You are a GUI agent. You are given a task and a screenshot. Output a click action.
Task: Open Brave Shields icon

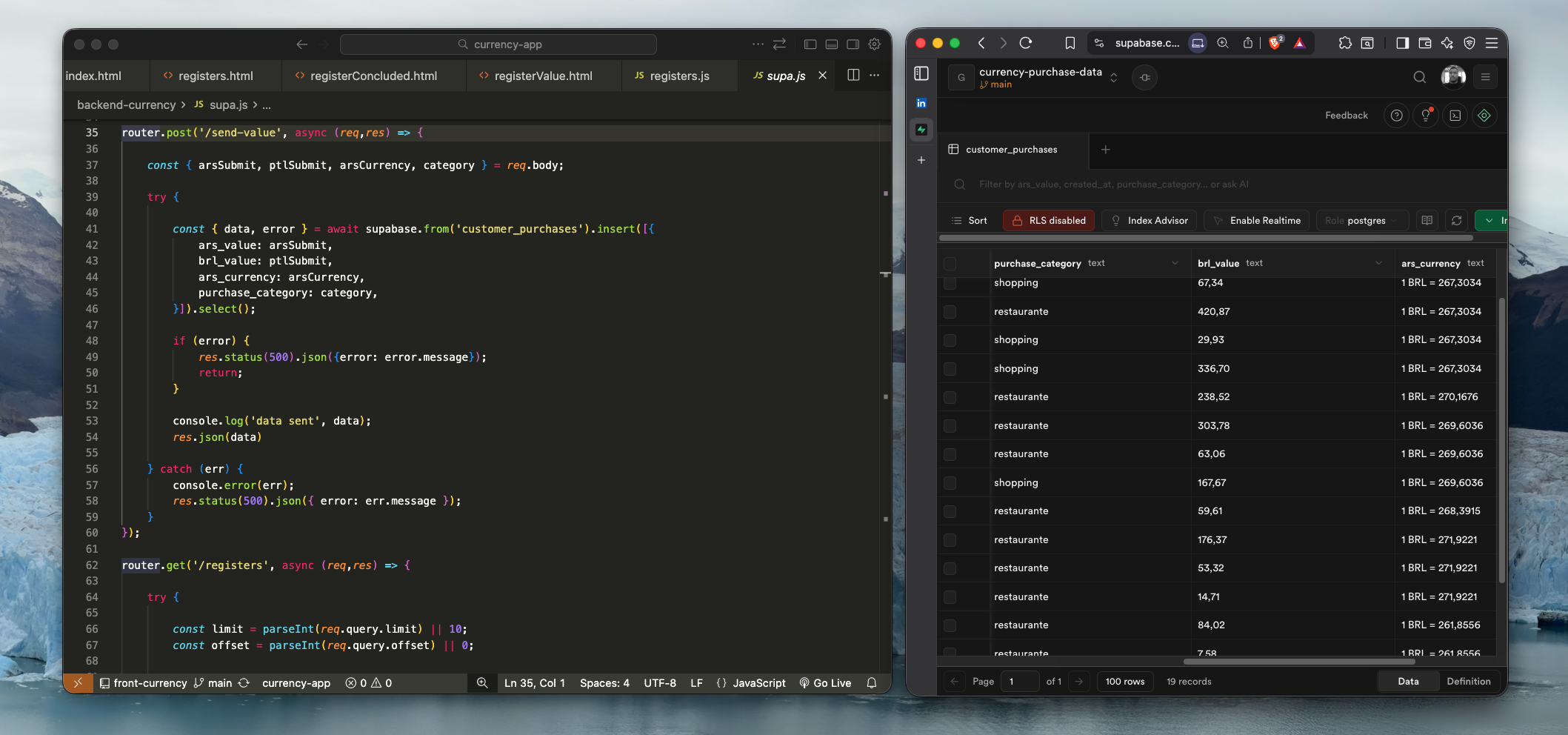tap(1275, 43)
